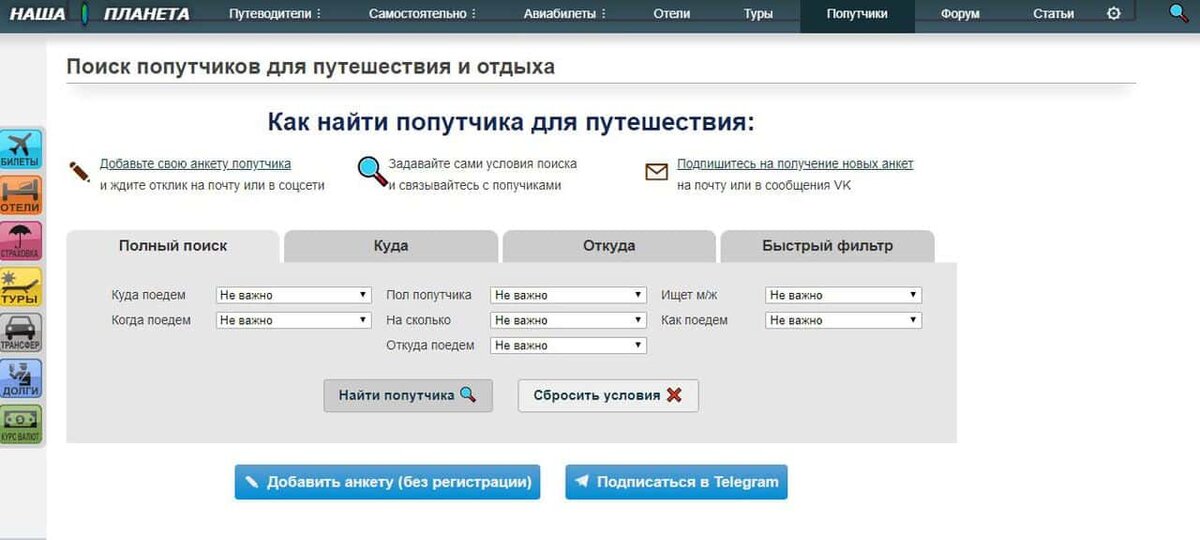Open the Откуда поедем dropdown

pos(568,345)
